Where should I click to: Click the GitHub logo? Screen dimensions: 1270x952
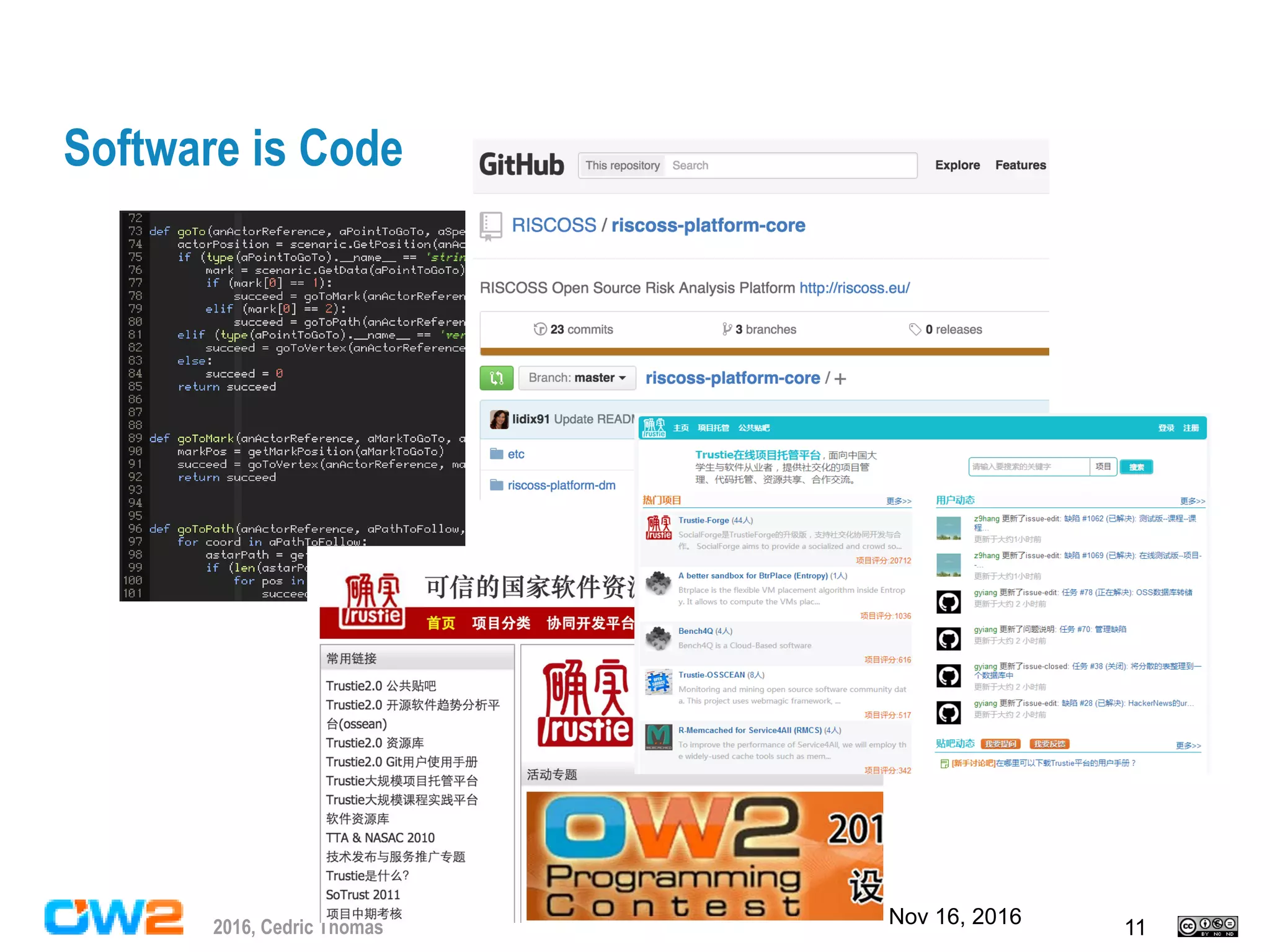522,165
